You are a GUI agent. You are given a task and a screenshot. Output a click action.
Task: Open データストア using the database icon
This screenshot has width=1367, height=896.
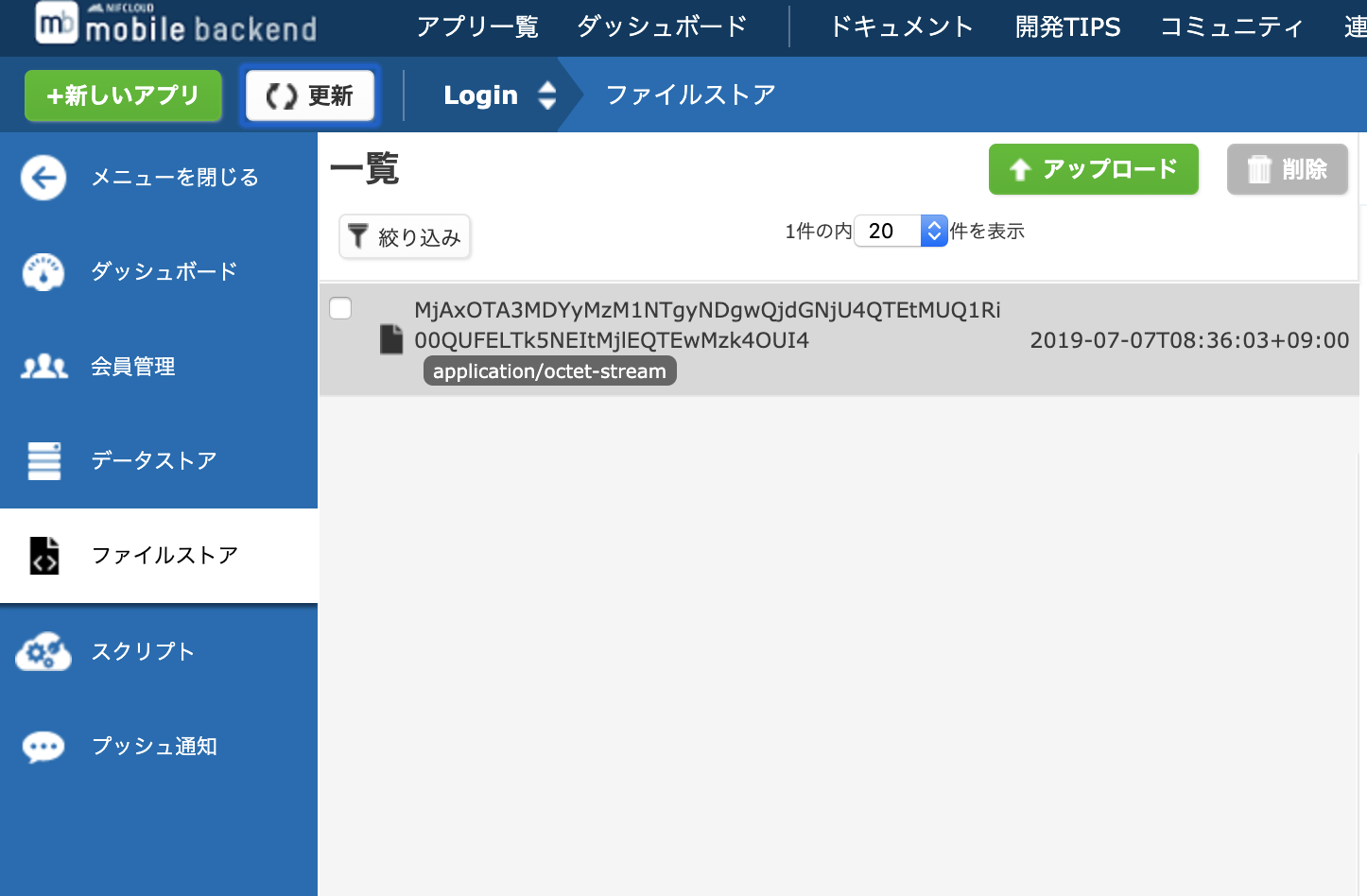[x=43, y=460]
